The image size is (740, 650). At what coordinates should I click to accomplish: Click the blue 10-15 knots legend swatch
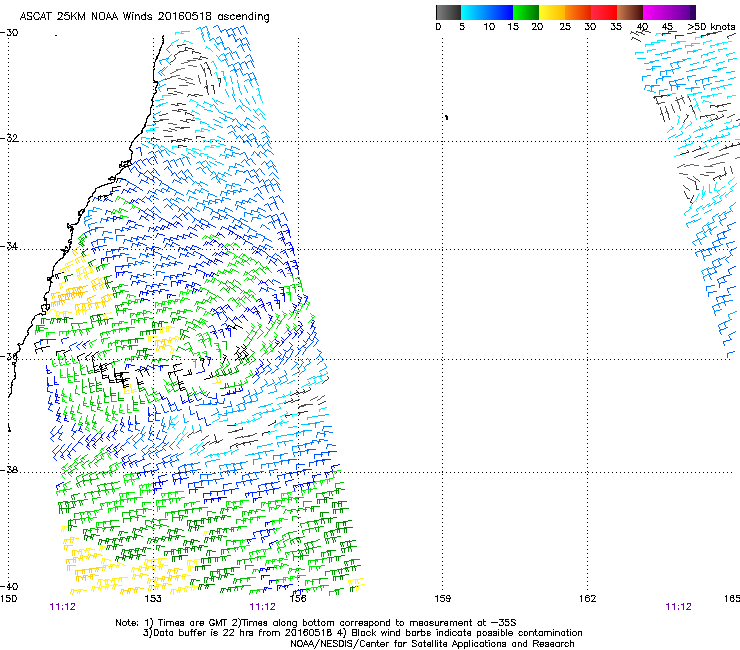tap(500, 12)
